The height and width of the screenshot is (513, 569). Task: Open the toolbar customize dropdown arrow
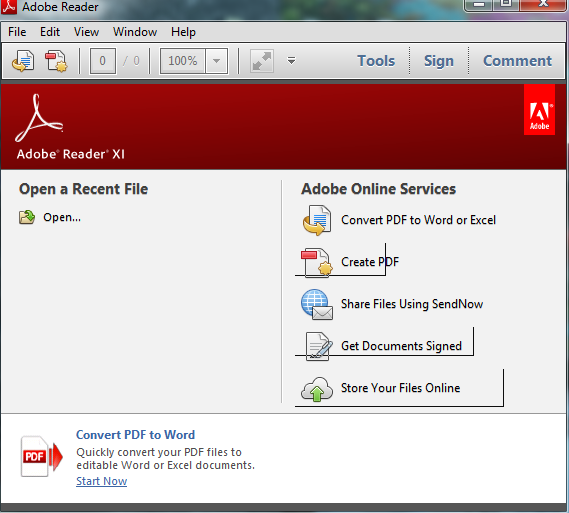(x=291, y=60)
